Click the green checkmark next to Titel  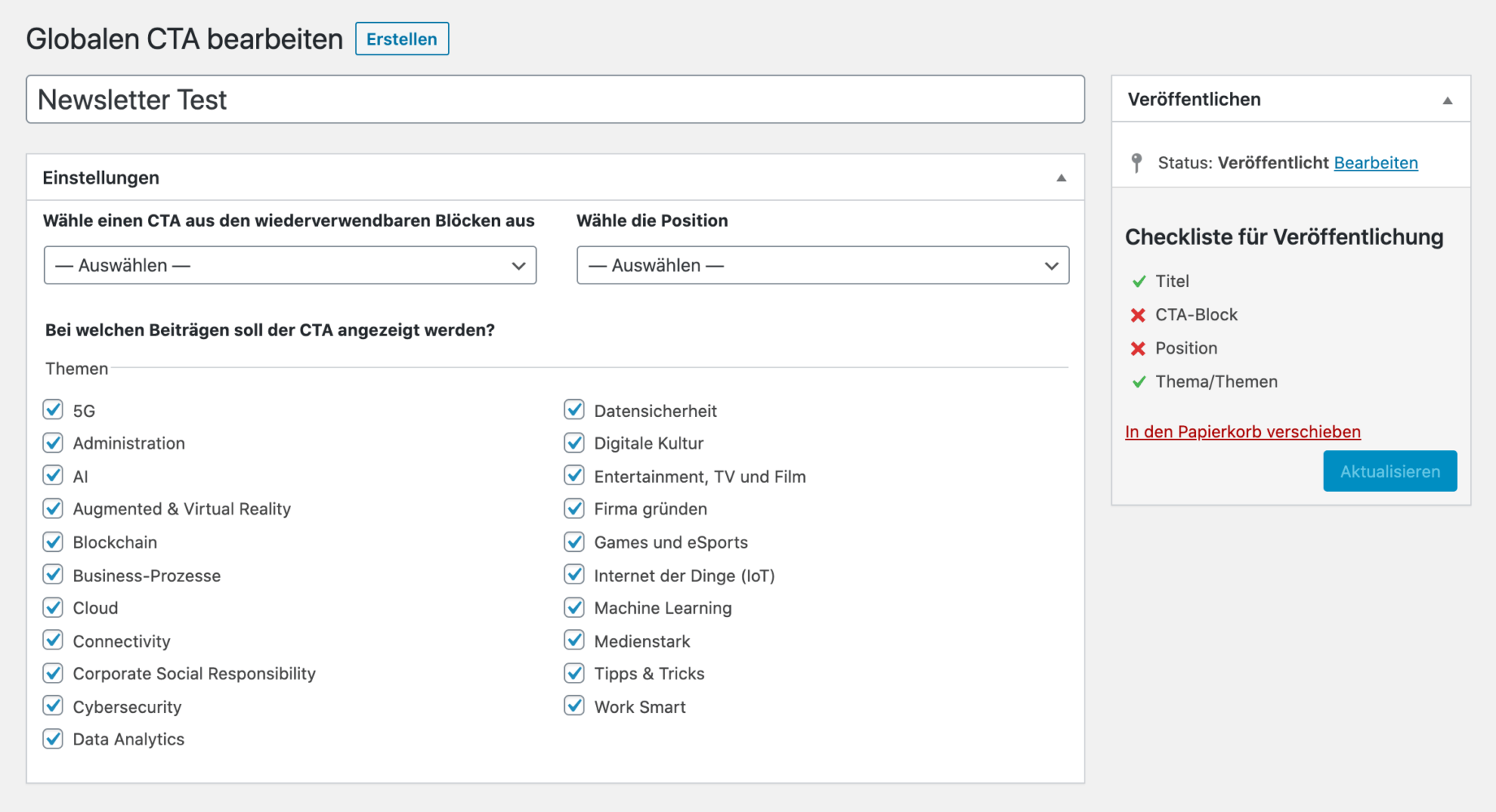[x=1137, y=281]
